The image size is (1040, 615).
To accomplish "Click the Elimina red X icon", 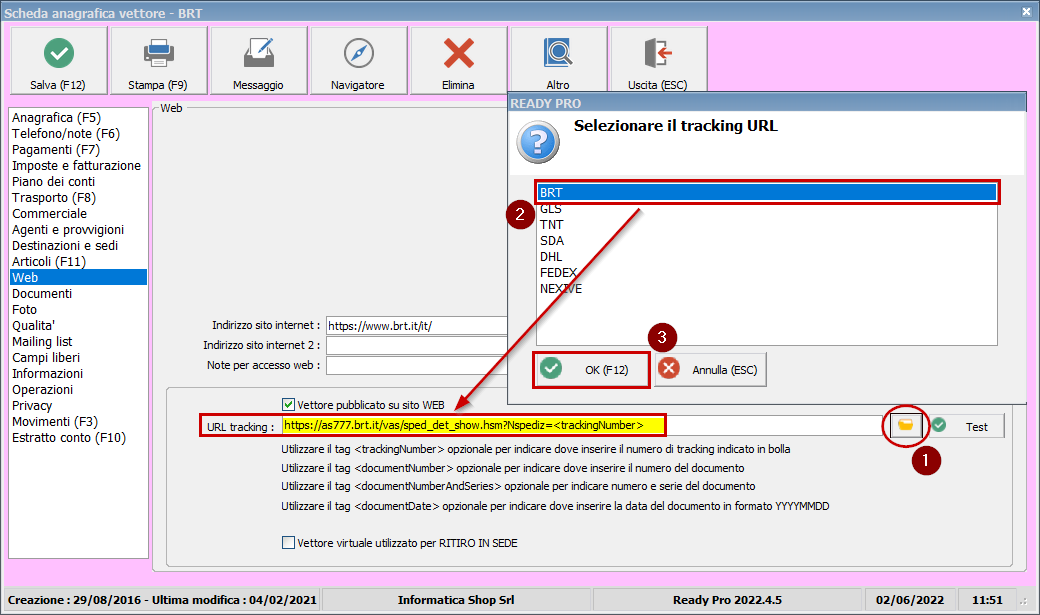I will [x=458, y=53].
